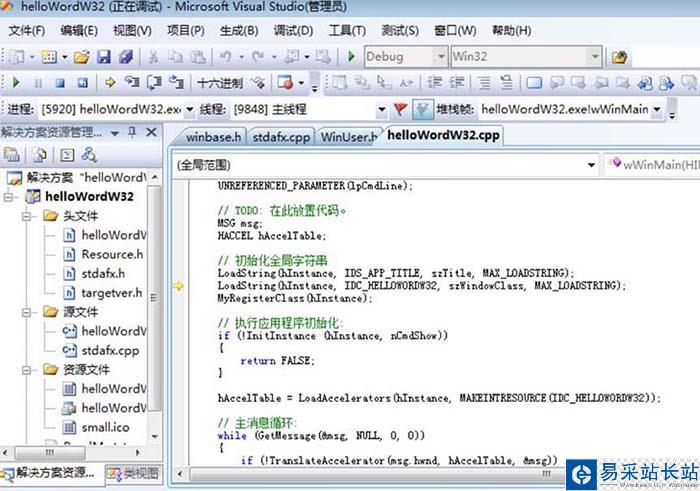The image size is (700, 491).
Task: Select the helloWordW32.cpp editor tab
Action: 443,135
